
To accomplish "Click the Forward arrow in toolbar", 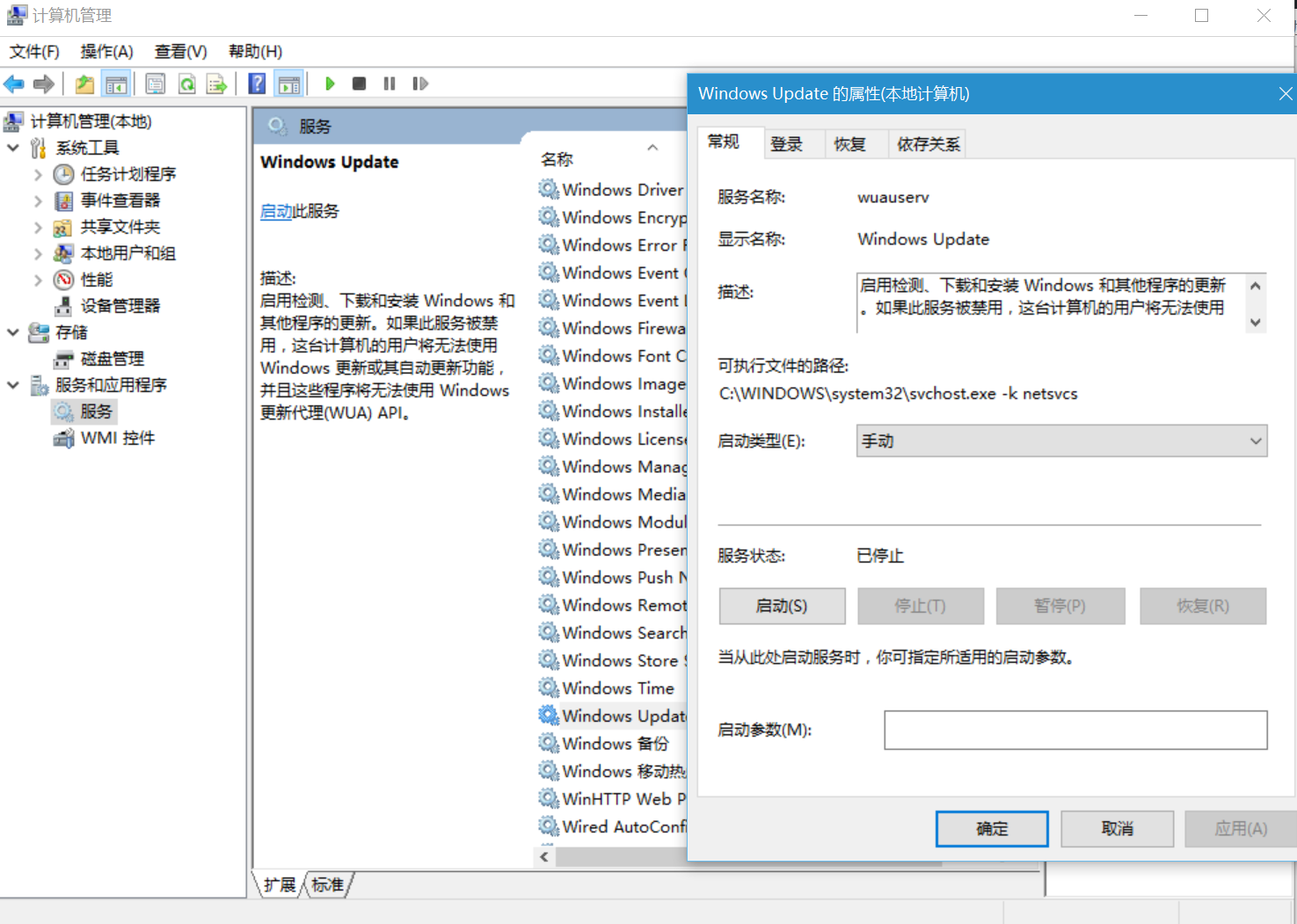I will coord(43,84).
